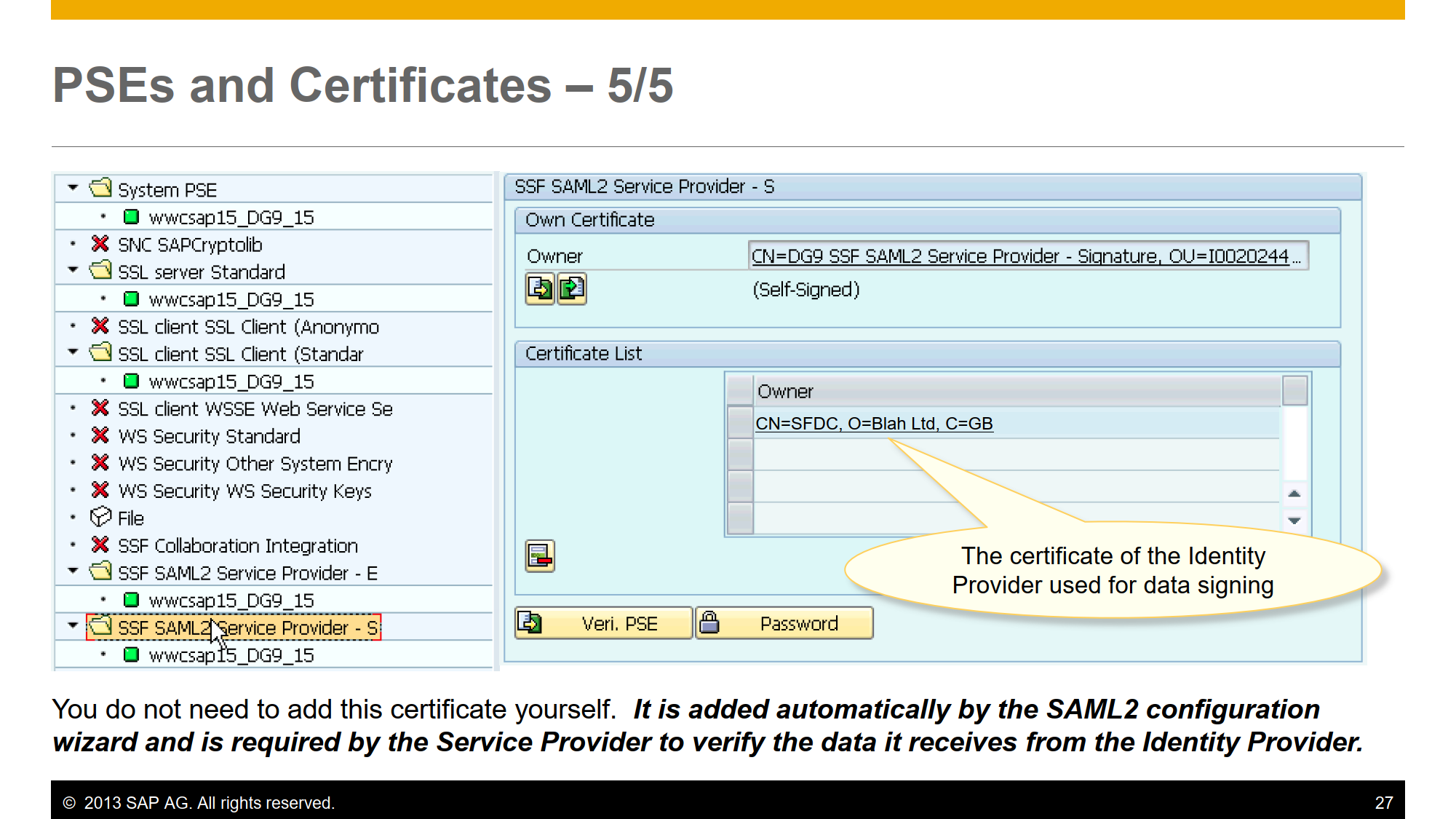Click the File cube icon
Screen dimensions: 1456x819
click(x=100, y=517)
